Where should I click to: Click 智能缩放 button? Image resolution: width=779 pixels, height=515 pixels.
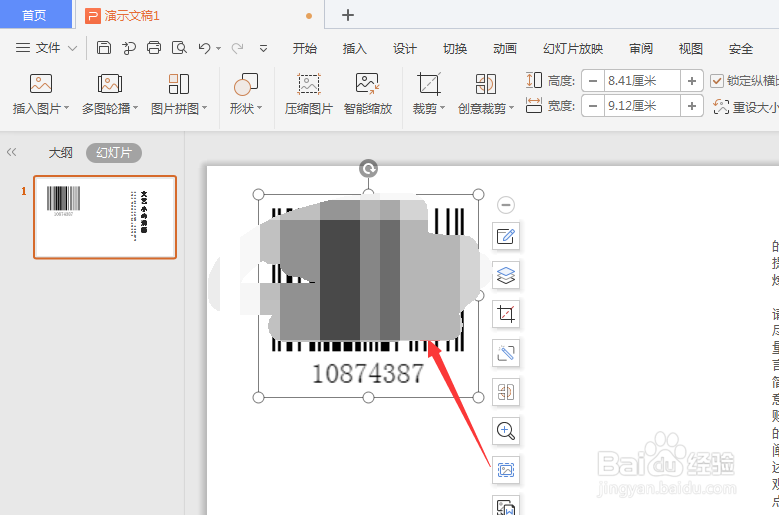coord(368,93)
